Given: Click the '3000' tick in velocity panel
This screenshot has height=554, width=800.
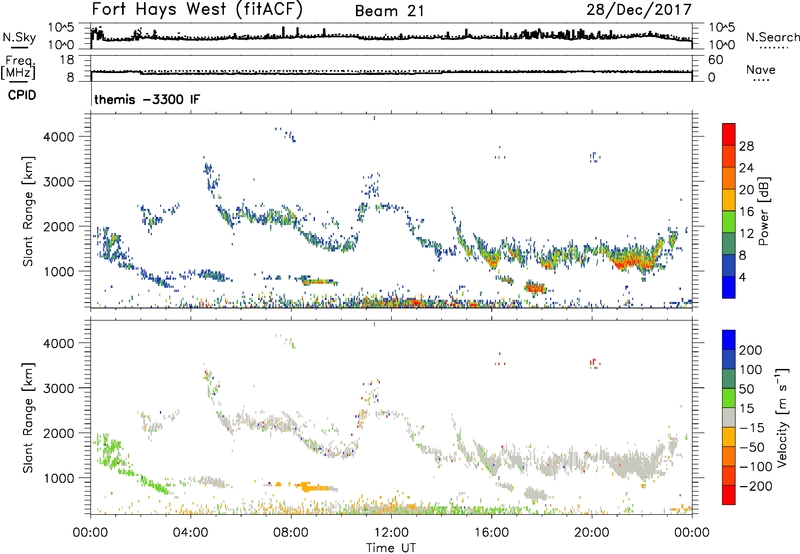Looking at the screenshot, I should coord(59,388).
